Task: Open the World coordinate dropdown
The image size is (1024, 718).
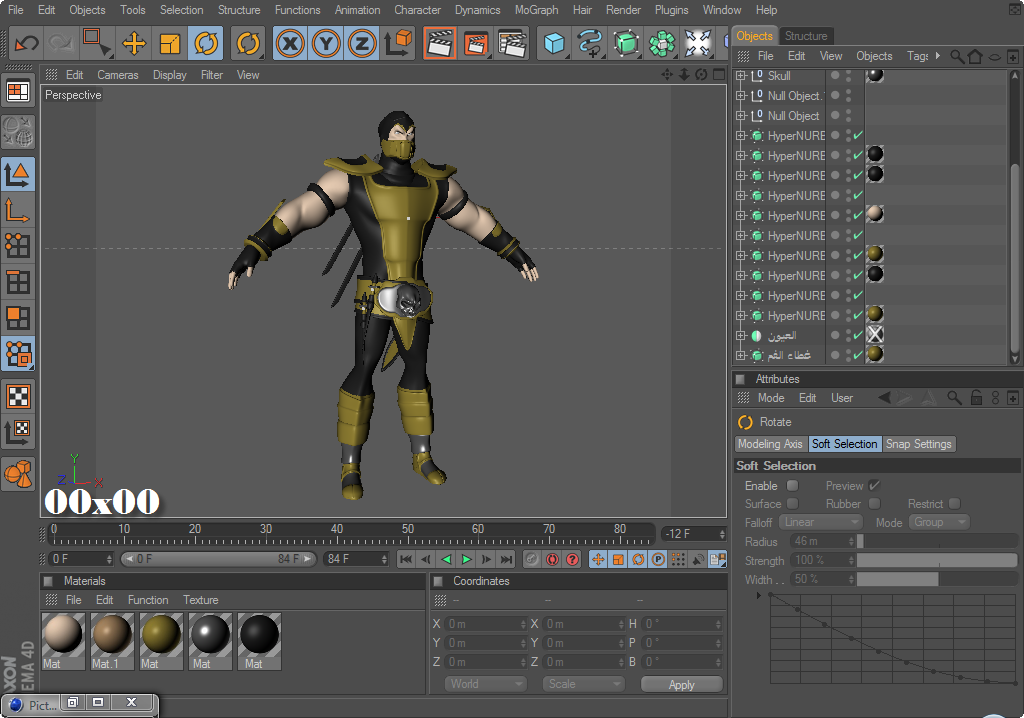Action: coord(486,684)
